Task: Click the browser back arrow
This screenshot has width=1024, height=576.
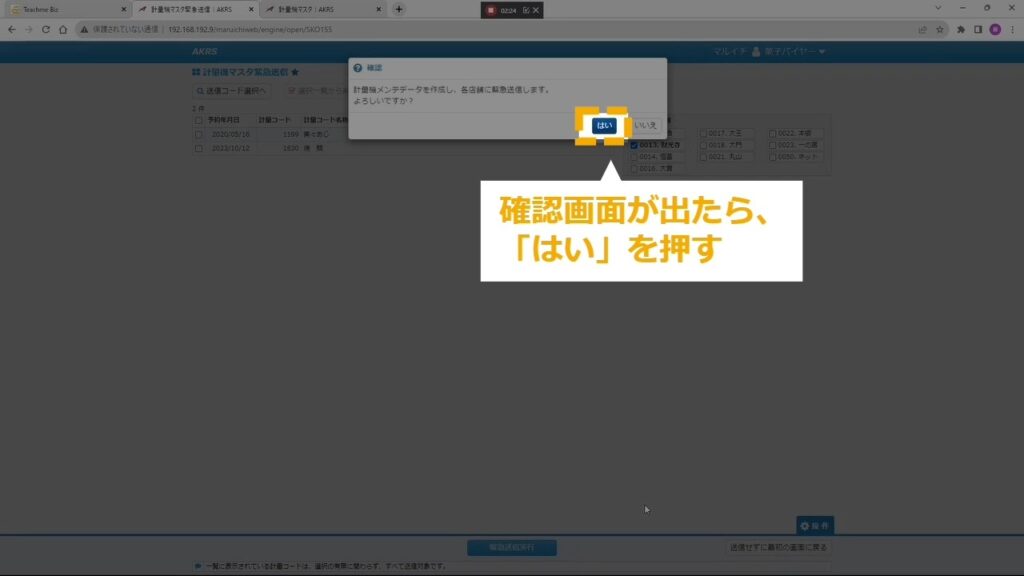Action: click(x=11, y=30)
